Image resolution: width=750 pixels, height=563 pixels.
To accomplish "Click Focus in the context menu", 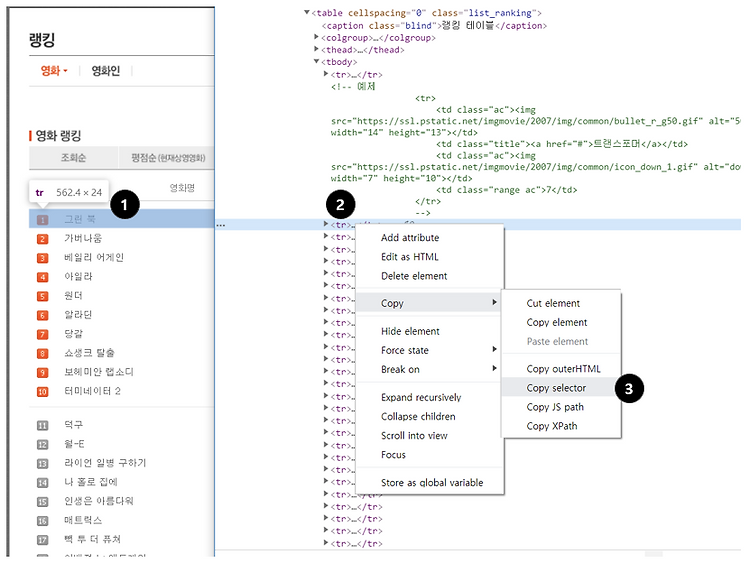I will (x=393, y=454).
